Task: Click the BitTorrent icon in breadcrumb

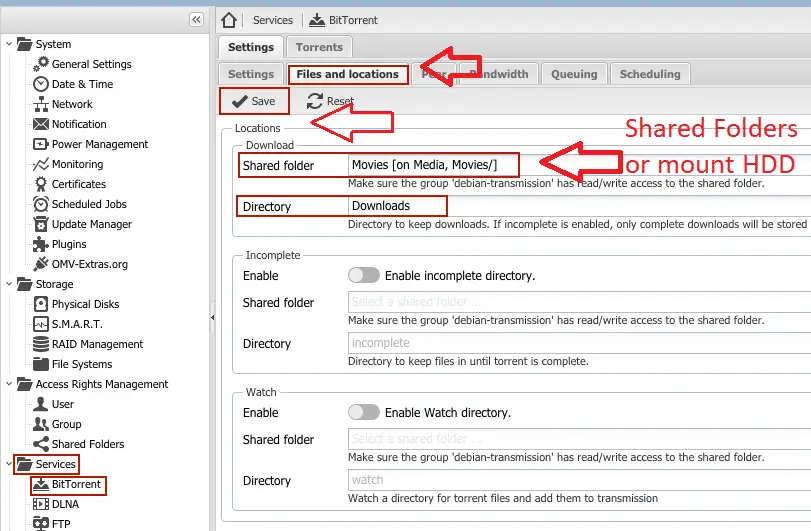Action: [317, 20]
